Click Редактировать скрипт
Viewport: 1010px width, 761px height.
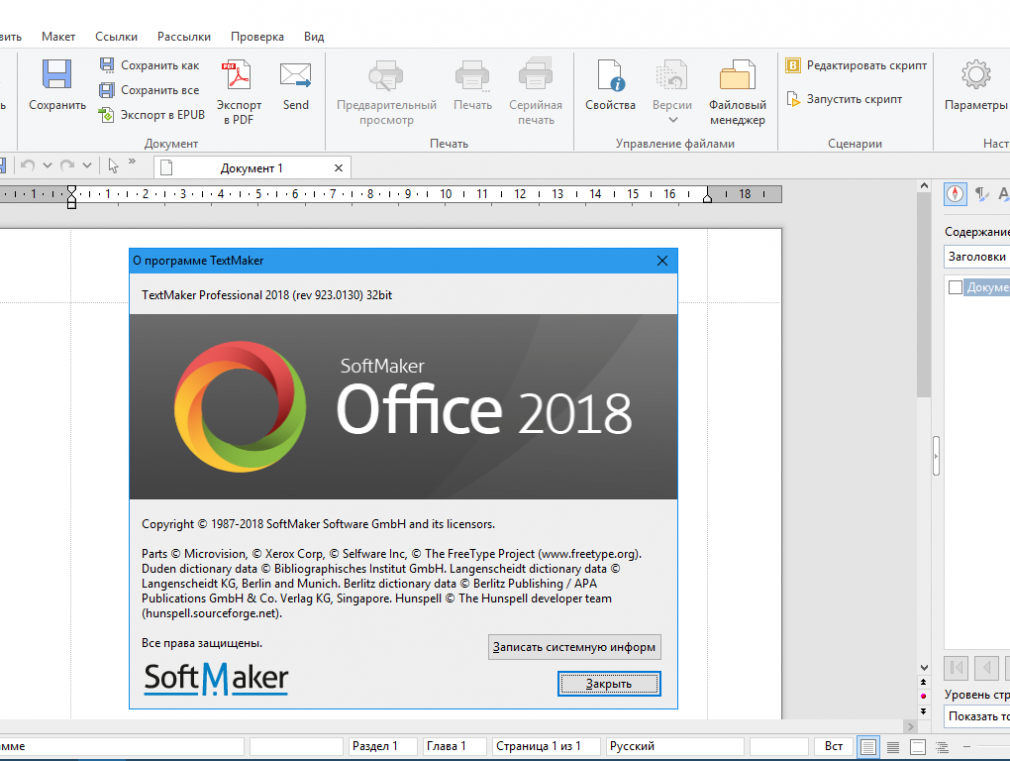pos(856,65)
